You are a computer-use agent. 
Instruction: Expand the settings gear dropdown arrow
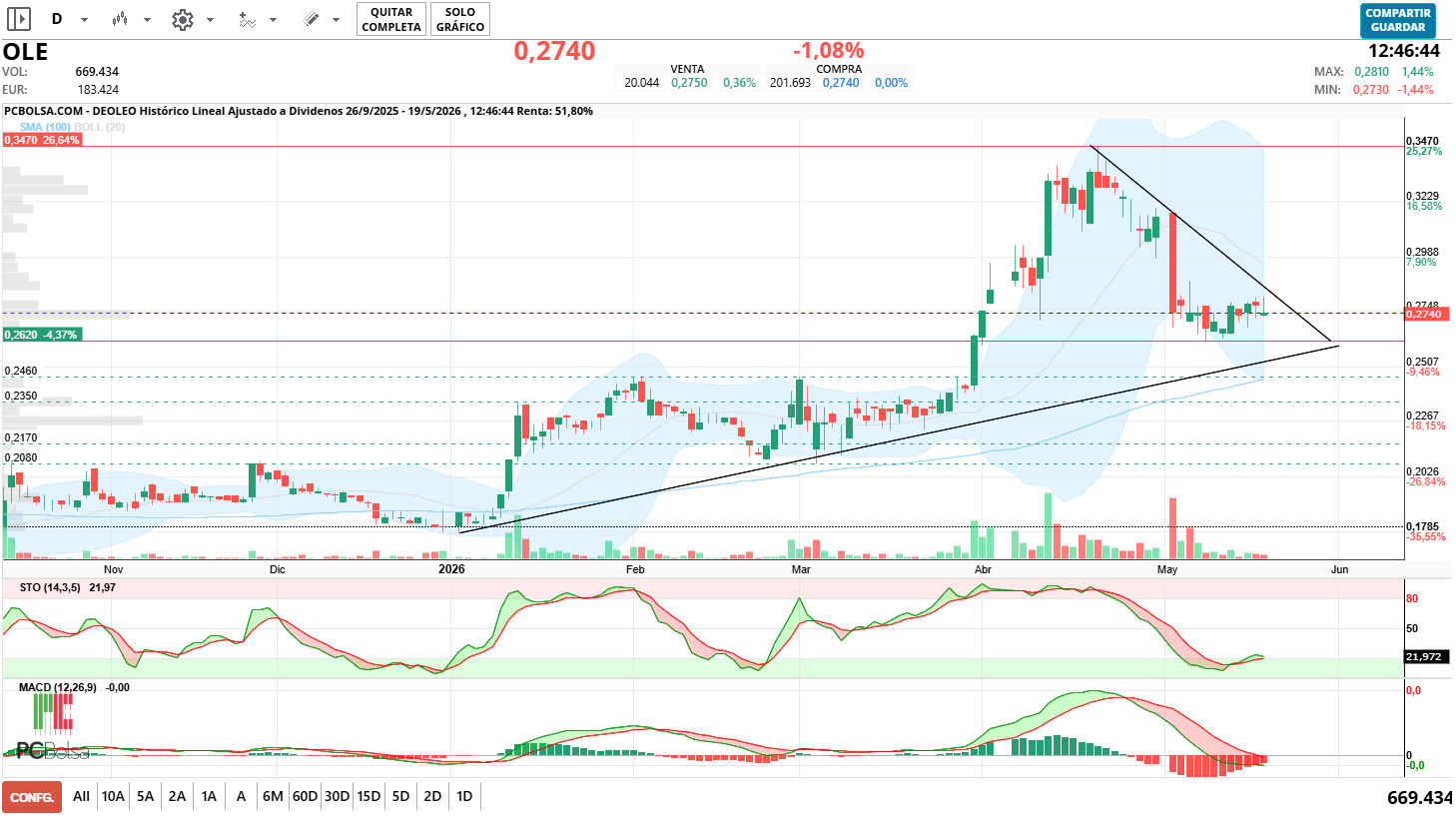click(x=210, y=20)
